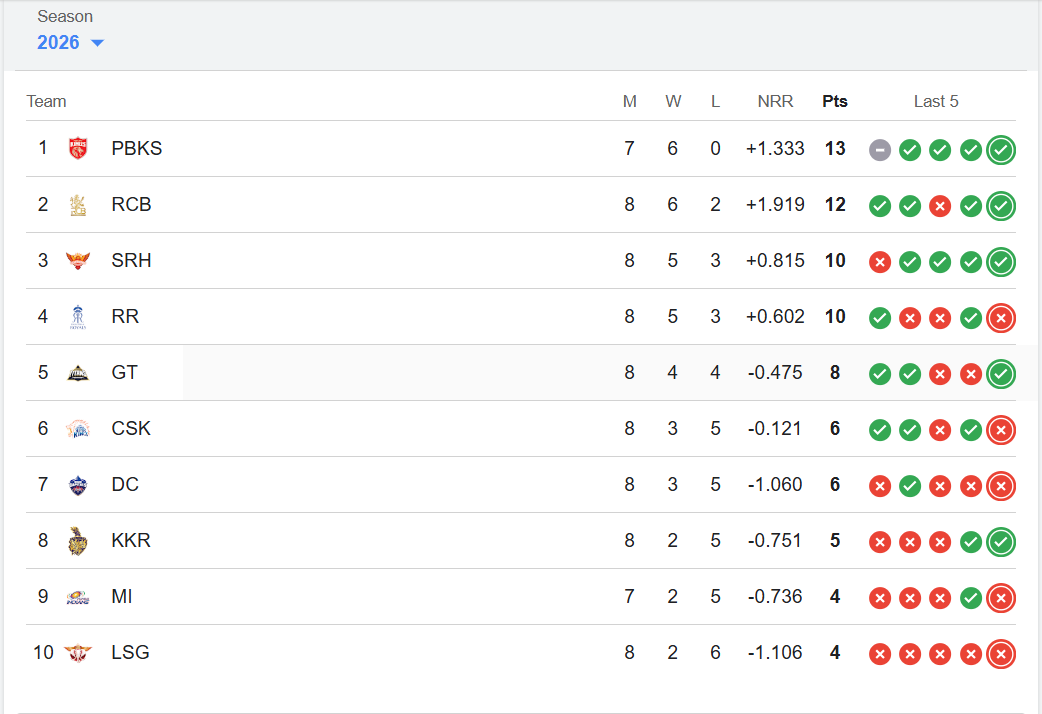
Task: Click LSG's latest outlined loss icon
Action: point(1000,654)
